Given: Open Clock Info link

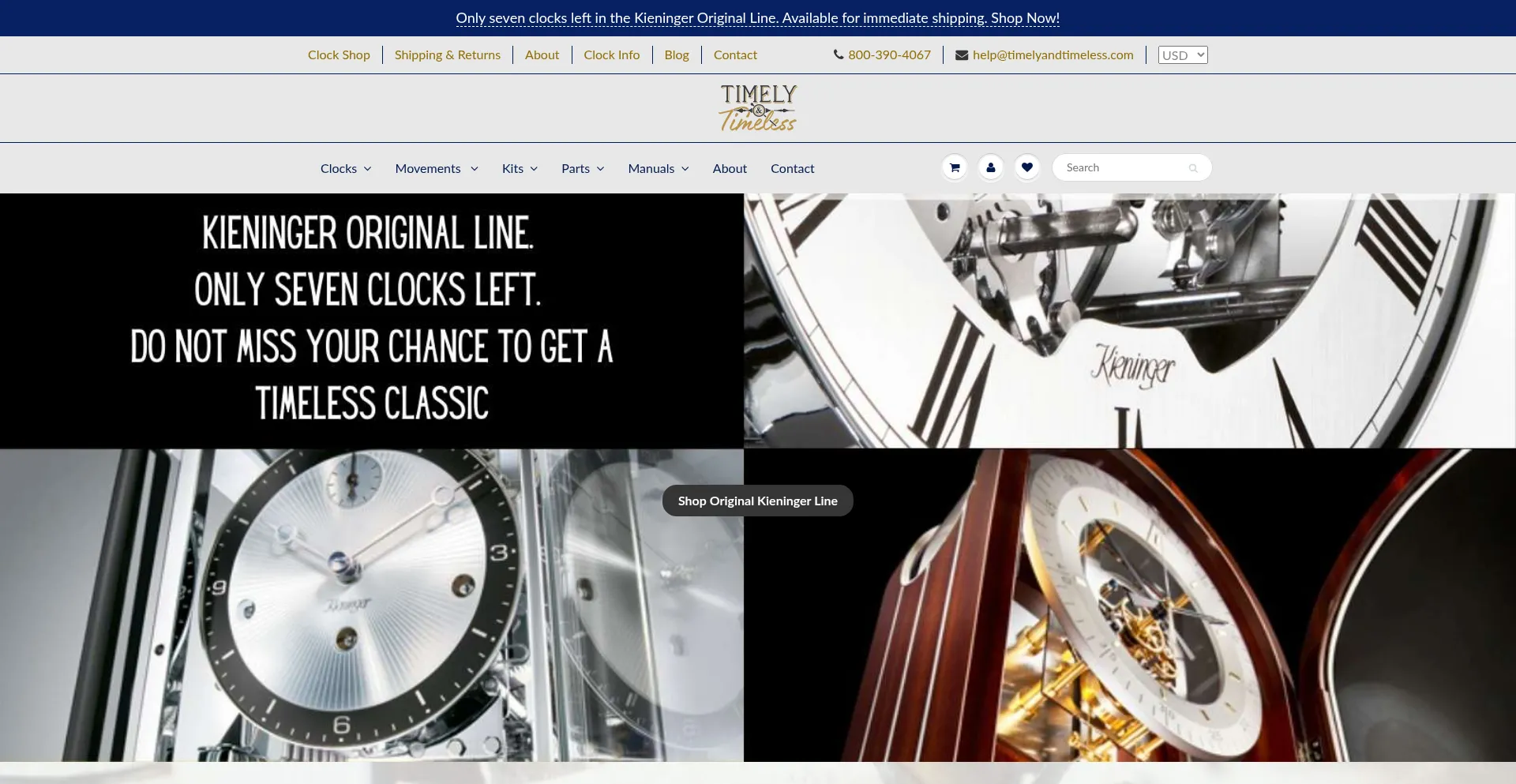Looking at the screenshot, I should click(x=612, y=54).
